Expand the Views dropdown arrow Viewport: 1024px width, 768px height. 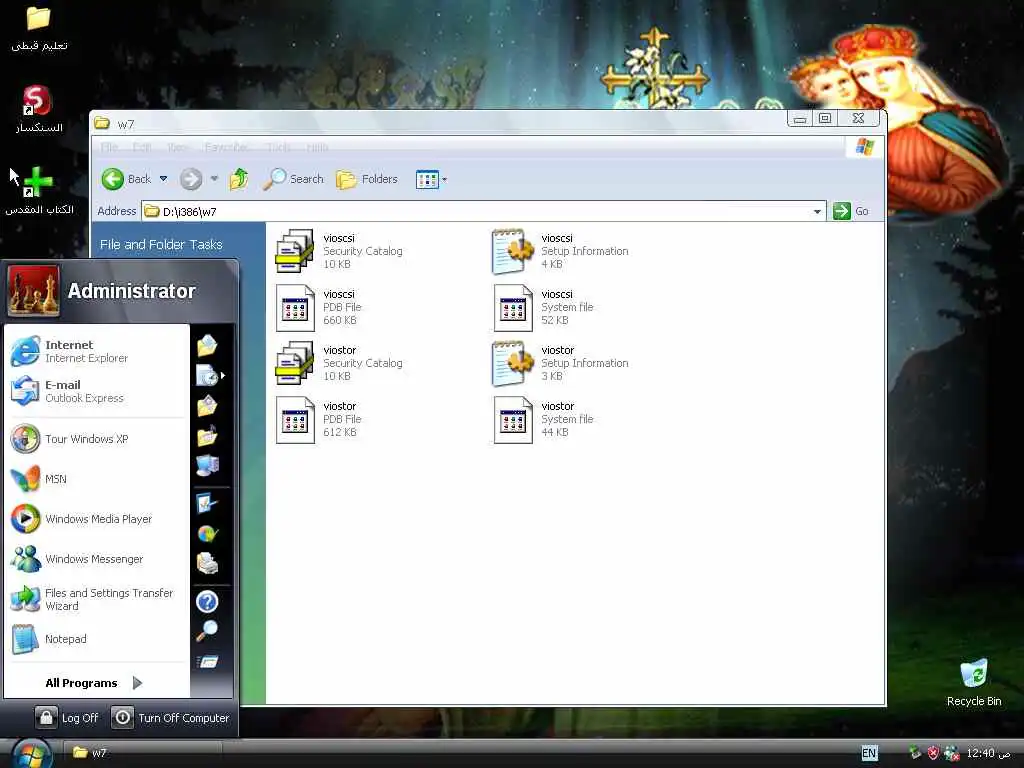(445, 180)
